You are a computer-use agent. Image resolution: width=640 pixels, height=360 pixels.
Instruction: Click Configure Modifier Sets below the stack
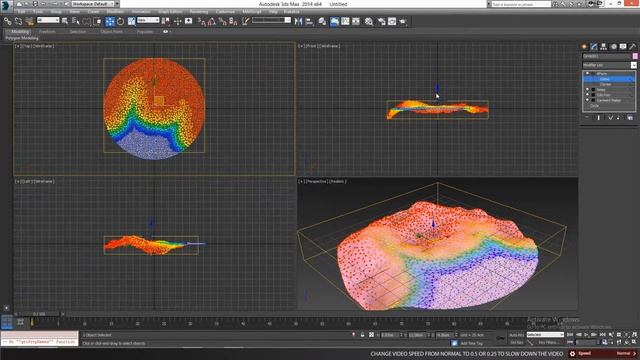(630, 118)
